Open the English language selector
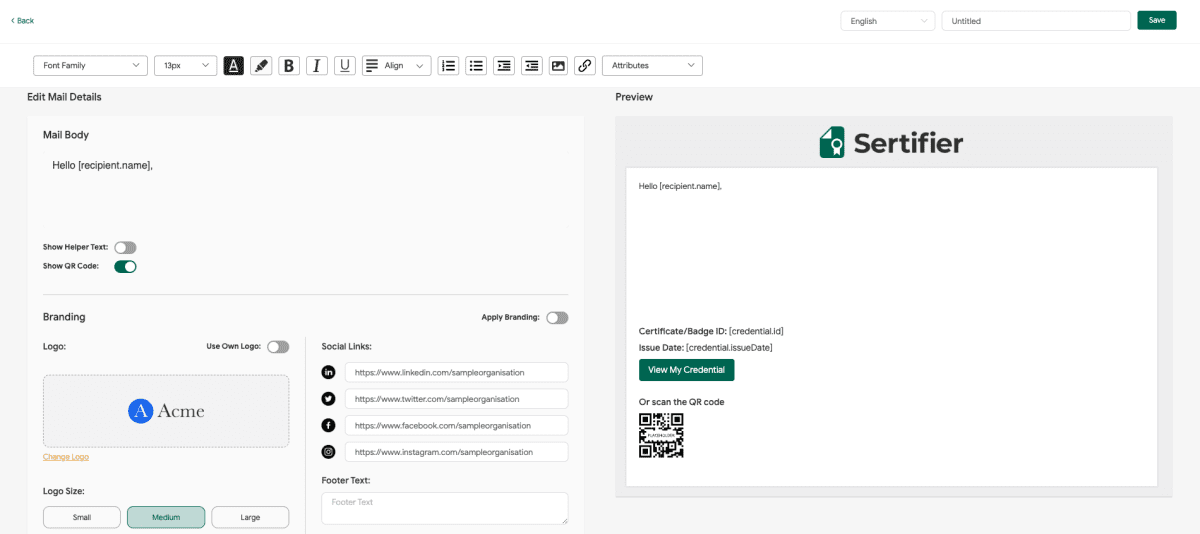1200x534 pixels. [887, 21]
